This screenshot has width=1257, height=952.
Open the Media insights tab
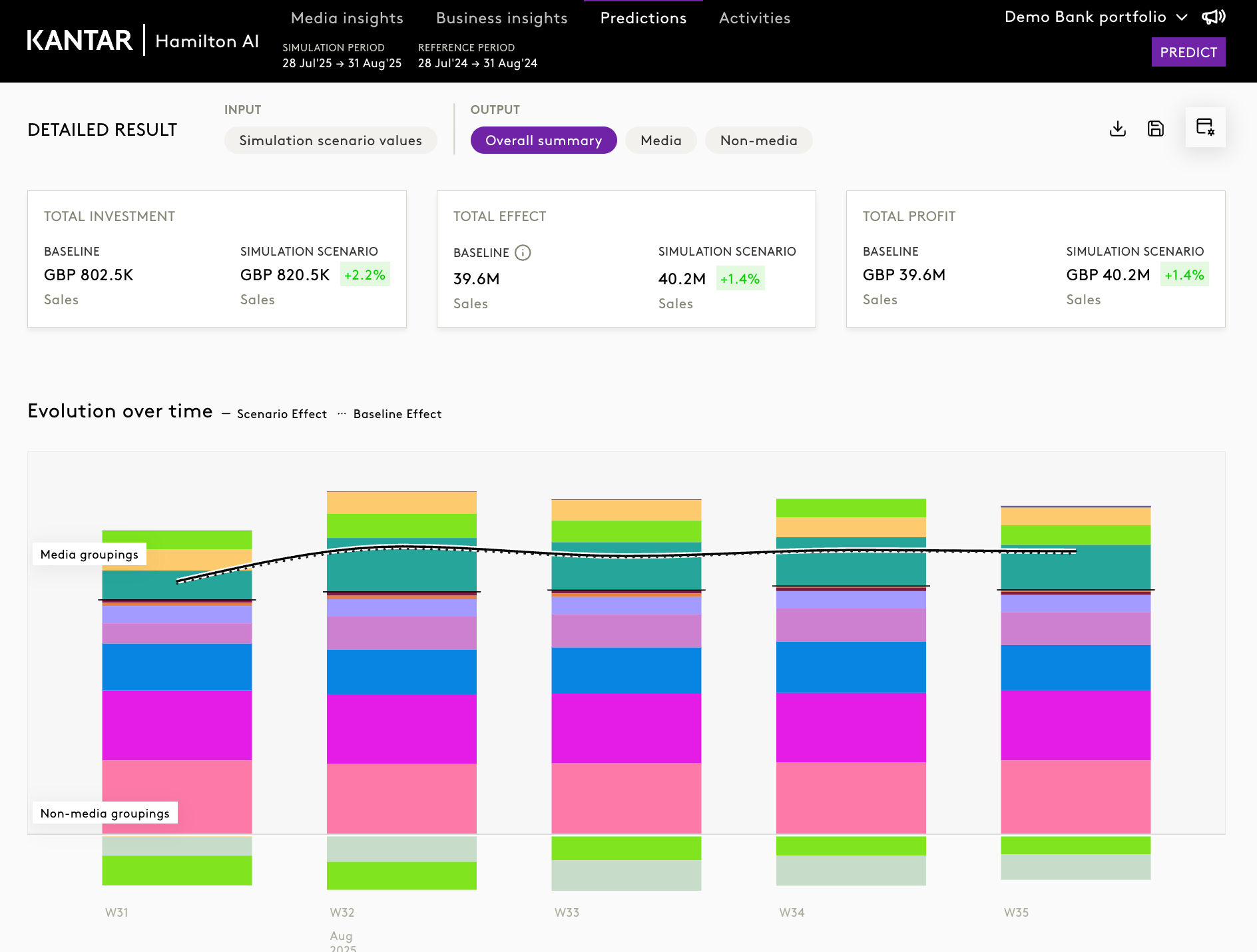coord(347,18)
